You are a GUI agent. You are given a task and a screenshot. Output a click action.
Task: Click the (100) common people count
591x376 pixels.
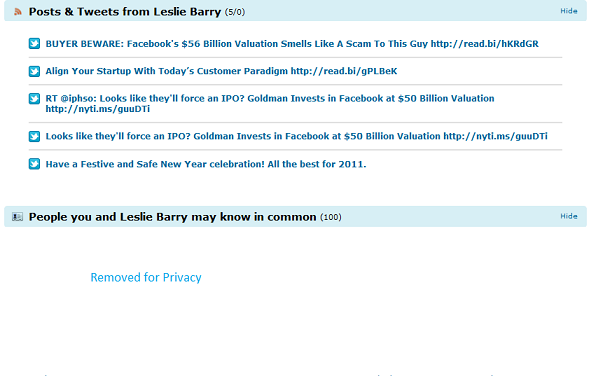tap(331, 218)
